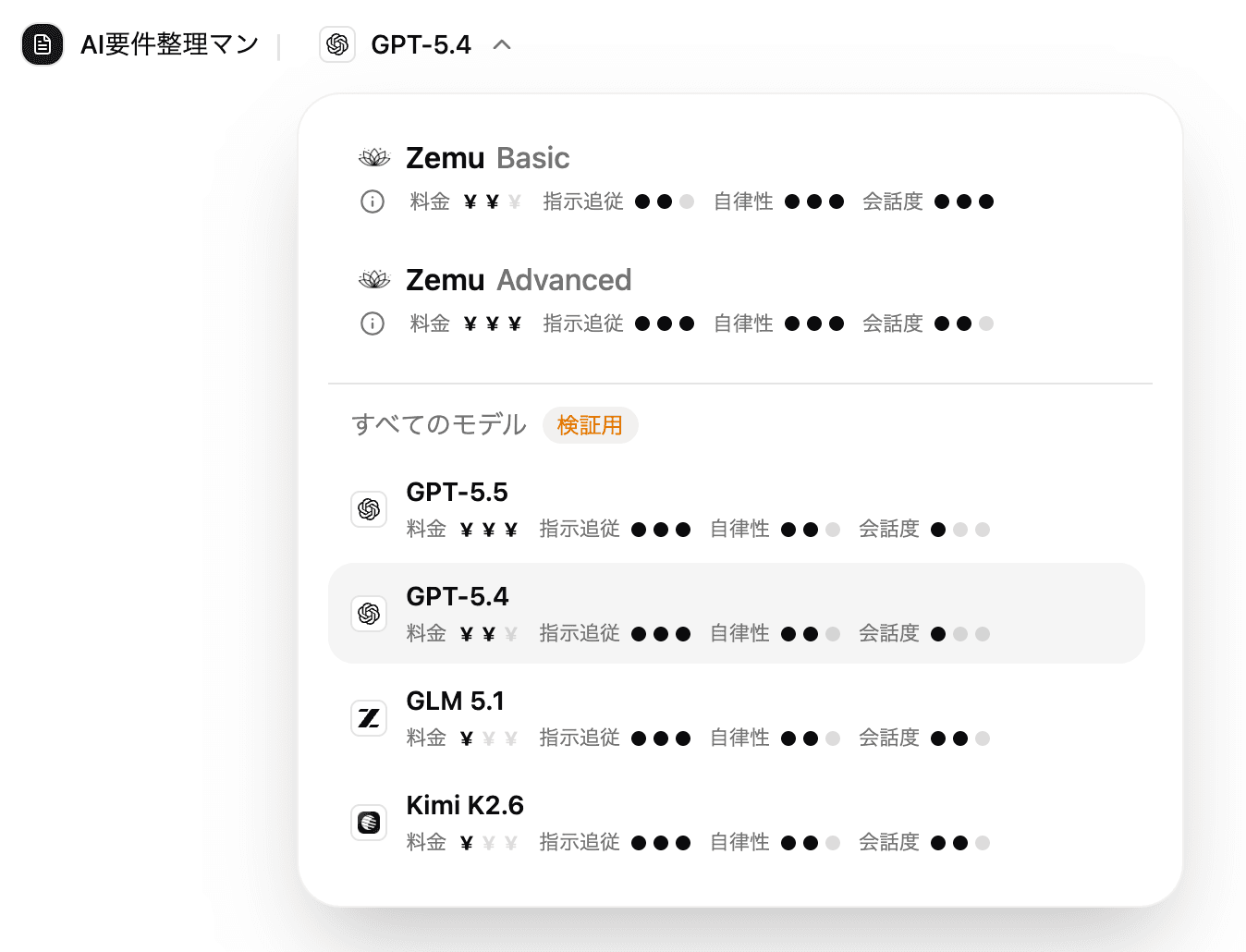This screenshot has width=1246, height=952.
Task: Select the Zemu Advanced model
Action: (x=518, y=280)
